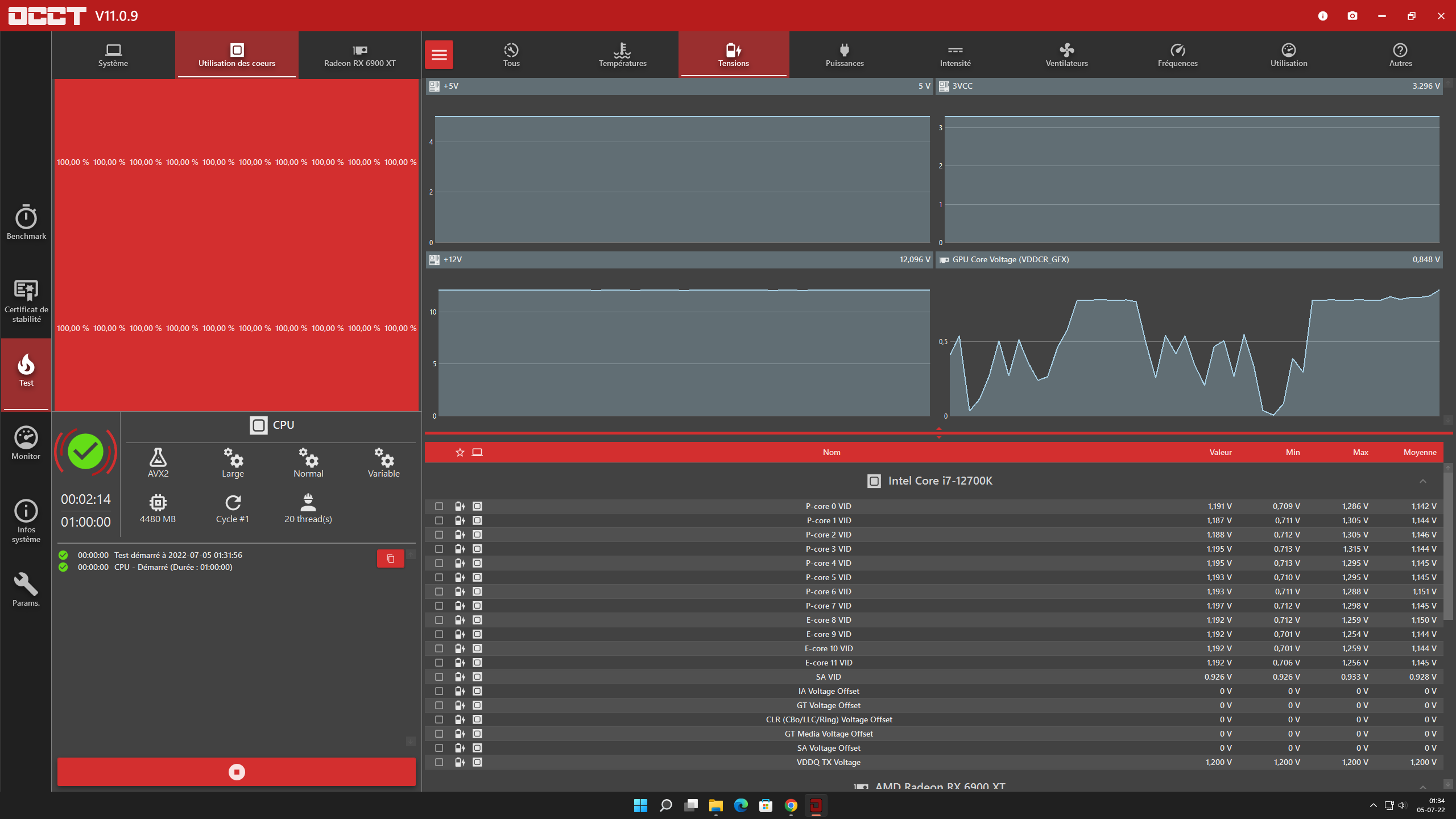Collapse the AMD Radeon RX 6900 XT group
This screenshot has width=1456, height=819.
1422,787
